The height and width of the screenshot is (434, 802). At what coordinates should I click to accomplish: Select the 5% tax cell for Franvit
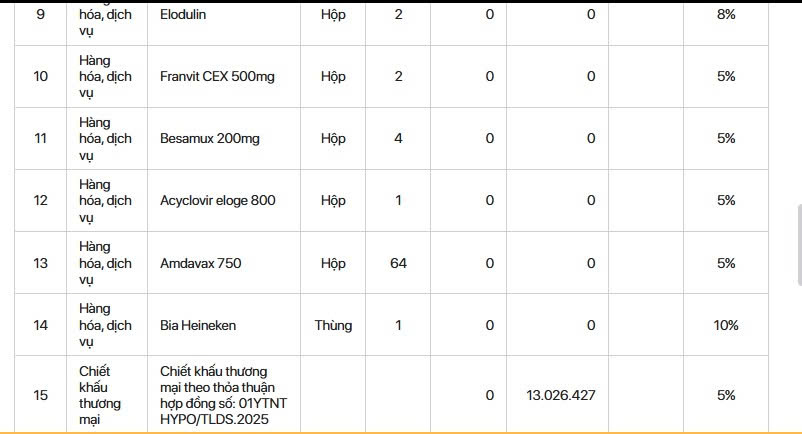click(x=725, y=76)
